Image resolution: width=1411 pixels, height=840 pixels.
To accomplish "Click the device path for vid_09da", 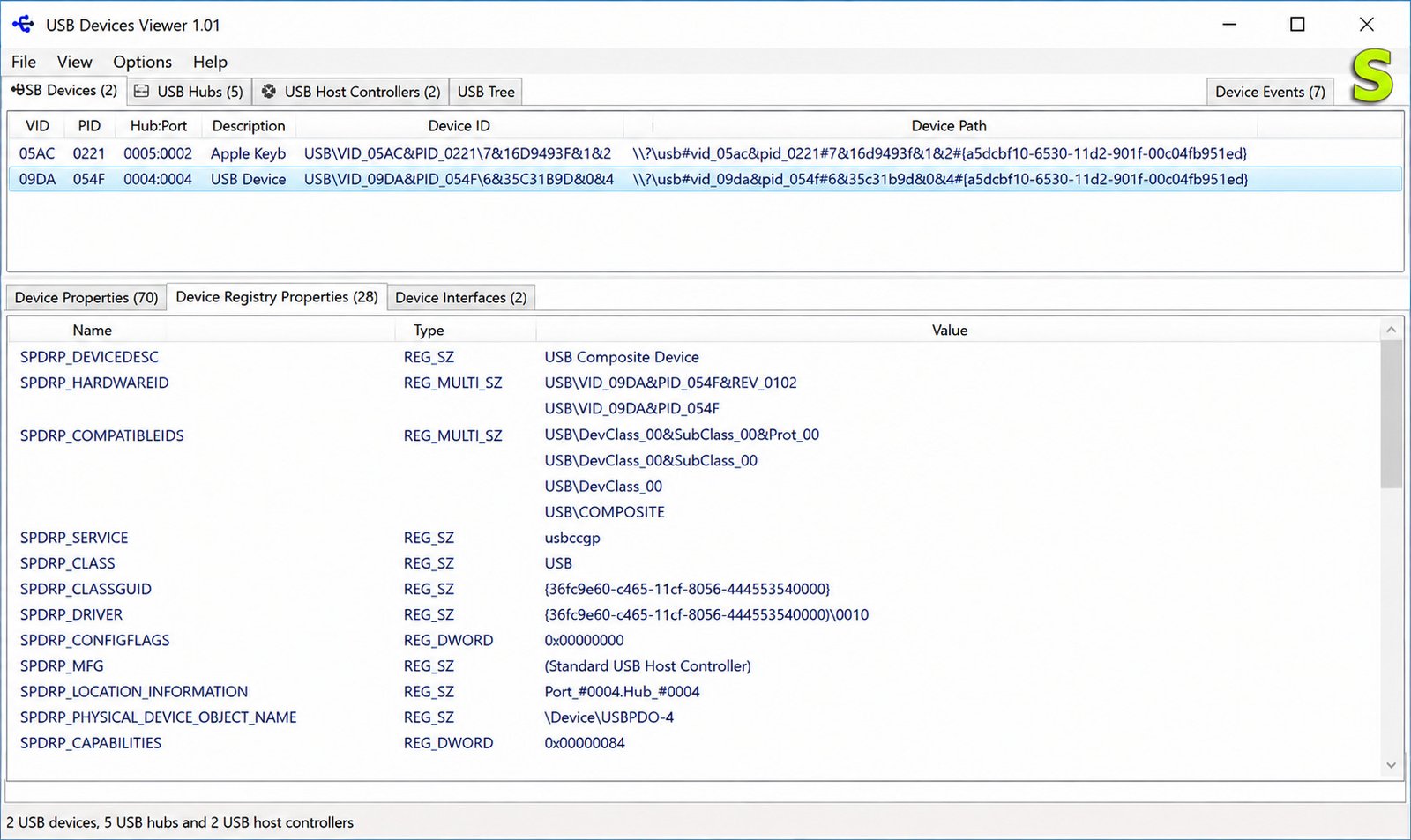I will tap(940, 179).
